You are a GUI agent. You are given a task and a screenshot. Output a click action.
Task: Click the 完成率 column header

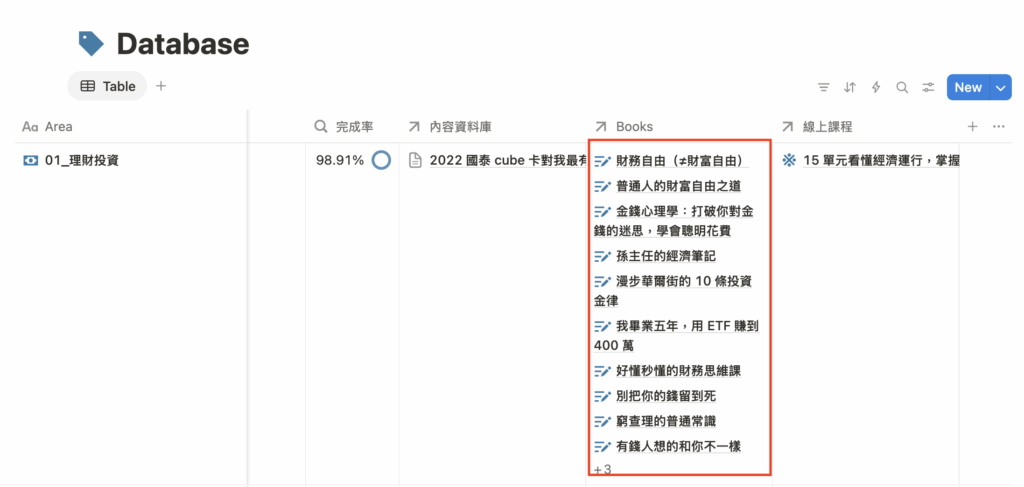[354, 127]
